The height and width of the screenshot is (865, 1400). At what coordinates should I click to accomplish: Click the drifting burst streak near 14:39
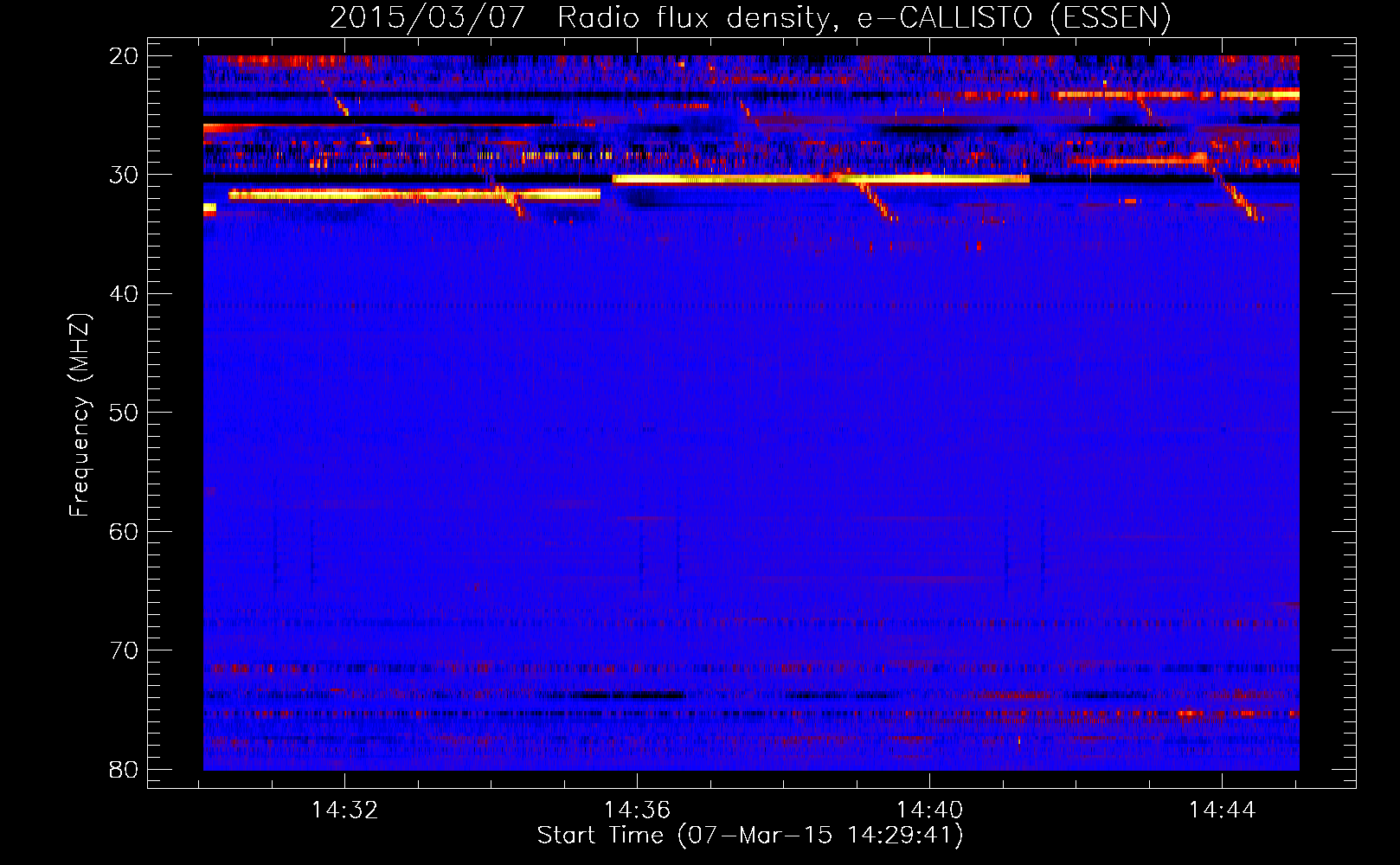click(x=875, y=199)
